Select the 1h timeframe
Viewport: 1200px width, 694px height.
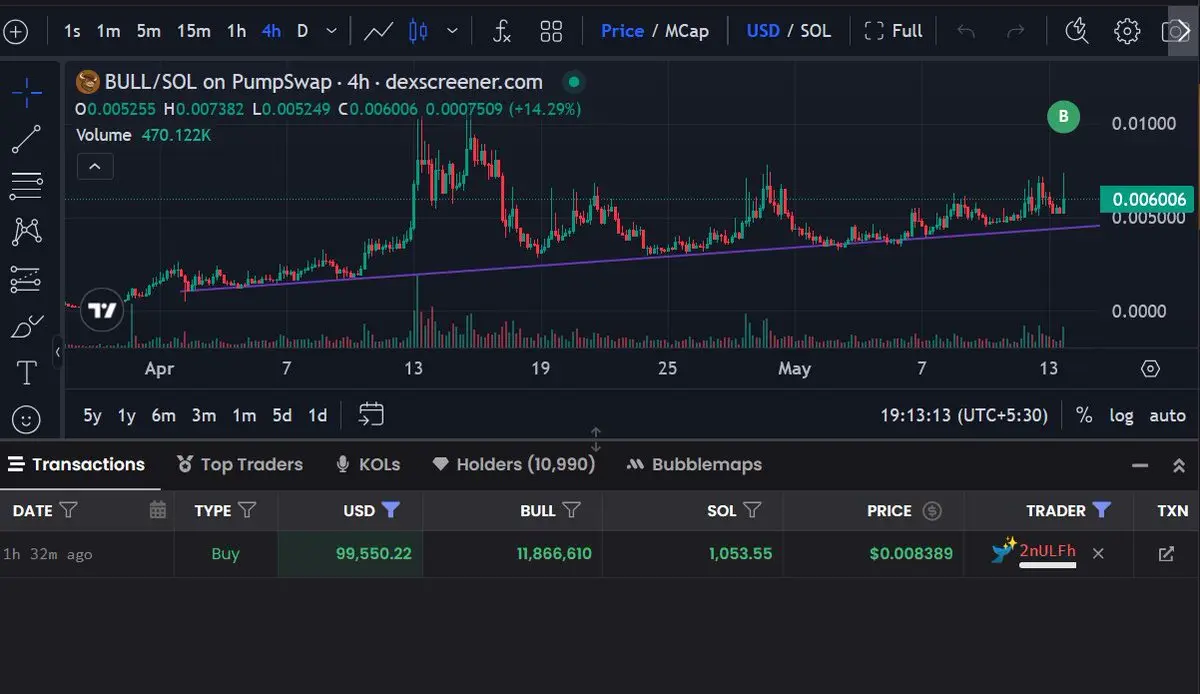(236, 31)
